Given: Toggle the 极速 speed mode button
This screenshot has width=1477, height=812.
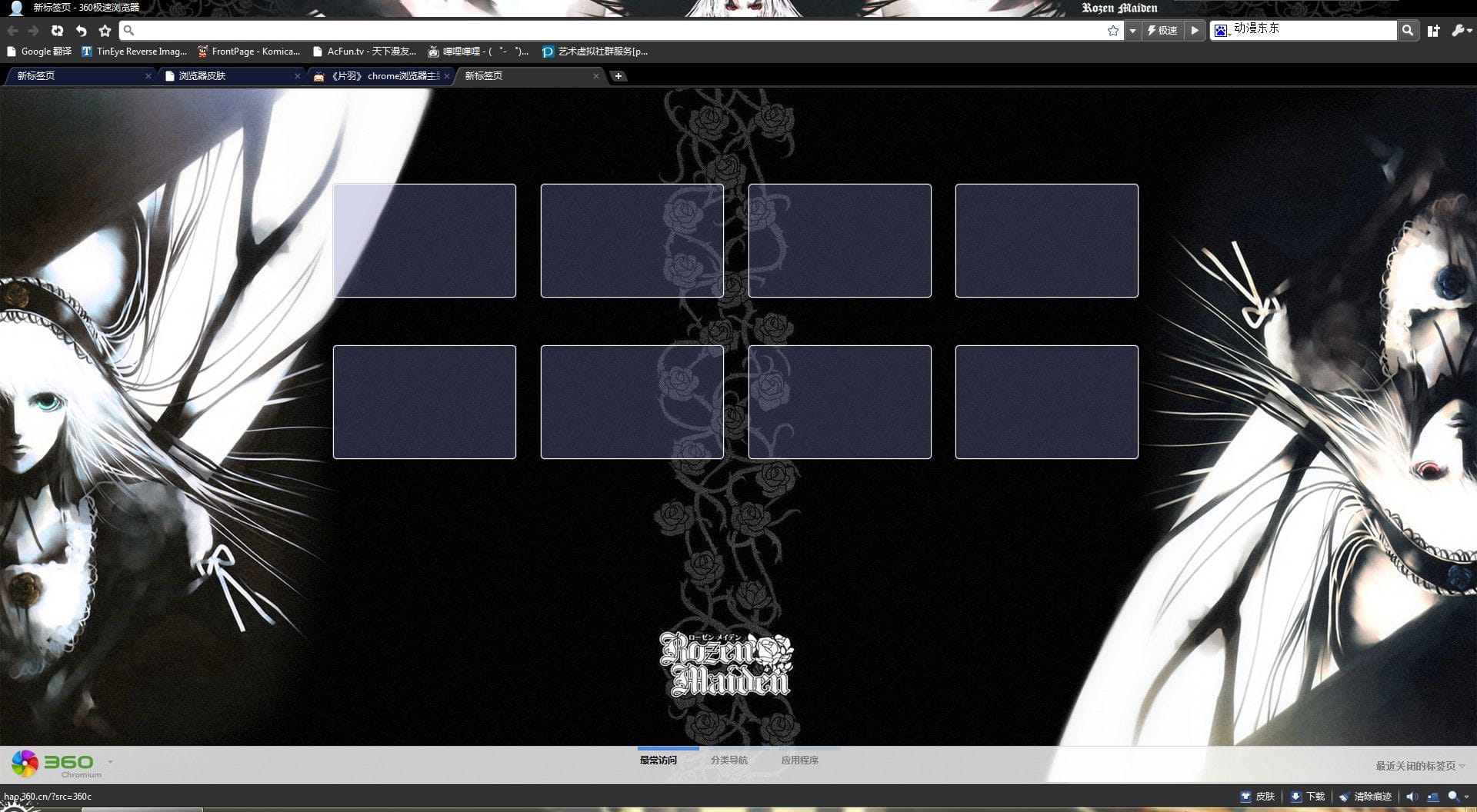Looking at the screenshot, I should [1162, 31].
